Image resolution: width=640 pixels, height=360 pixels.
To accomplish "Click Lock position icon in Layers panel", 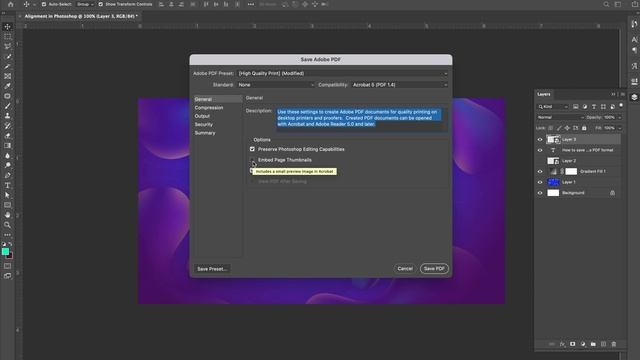I will point(567,128).
